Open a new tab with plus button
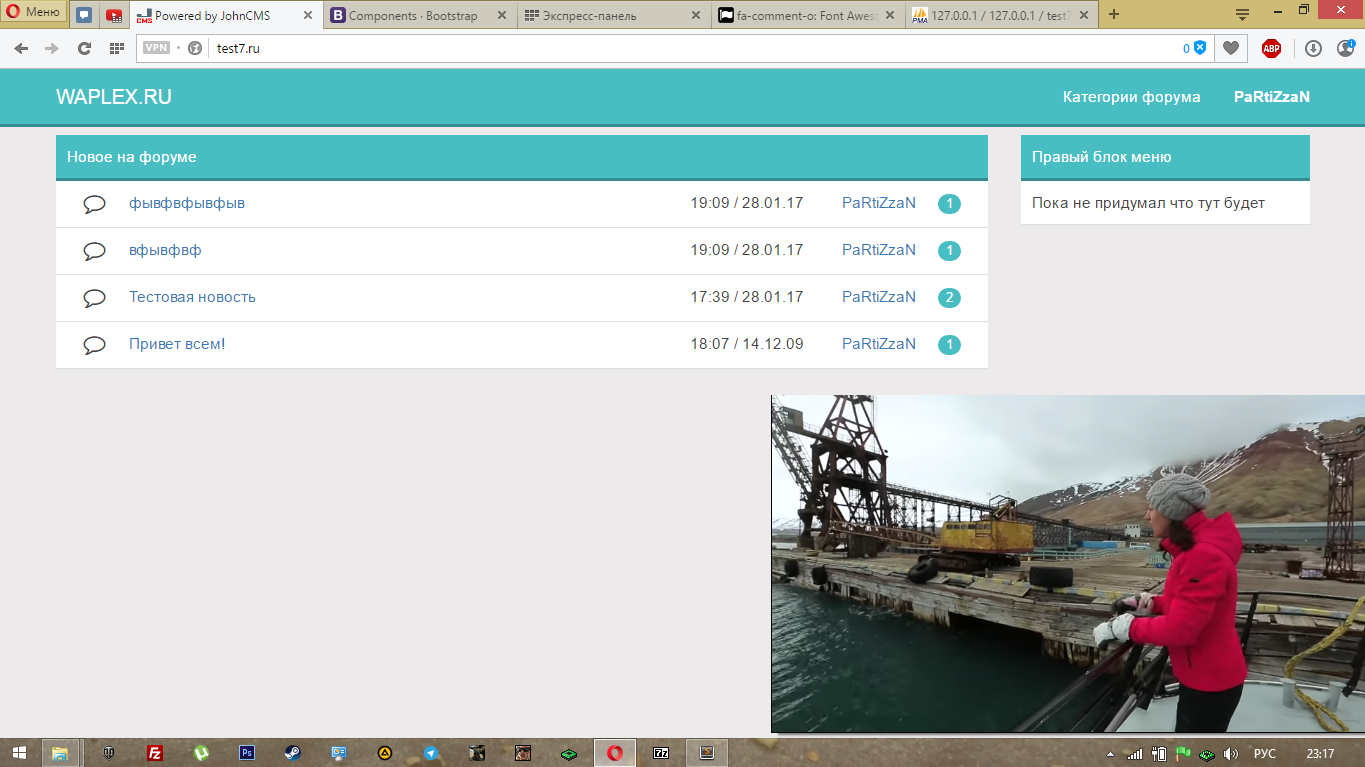The image size is (1365, 767). pos(1114,14)
